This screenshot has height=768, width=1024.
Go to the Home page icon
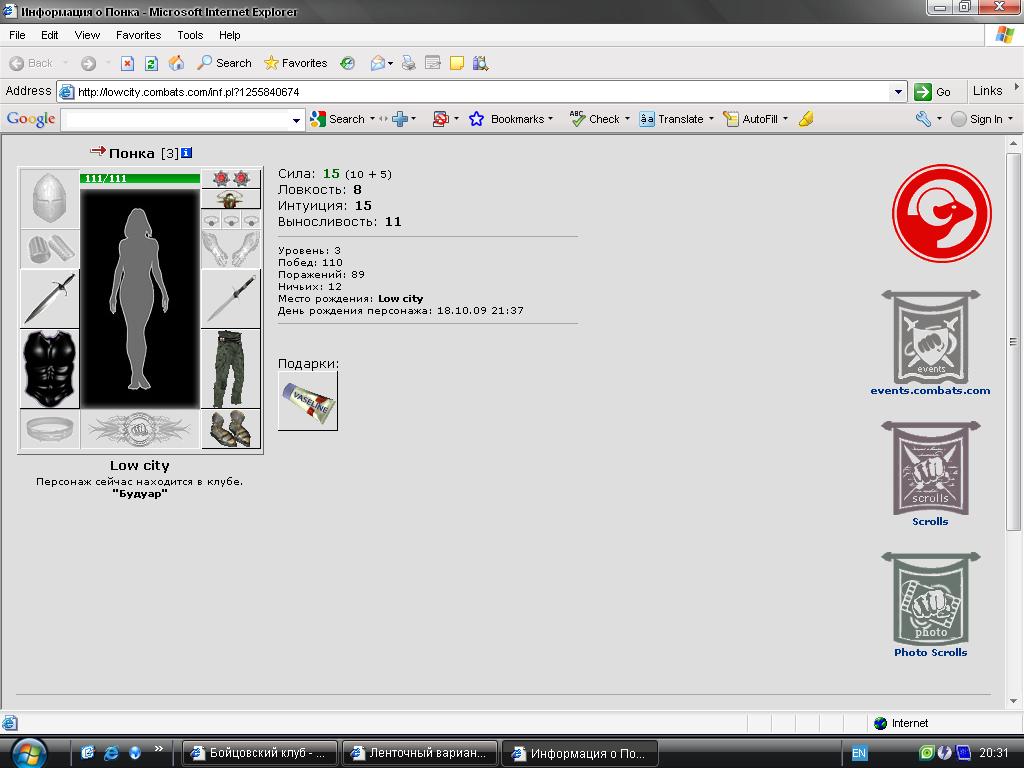[176, 63]
